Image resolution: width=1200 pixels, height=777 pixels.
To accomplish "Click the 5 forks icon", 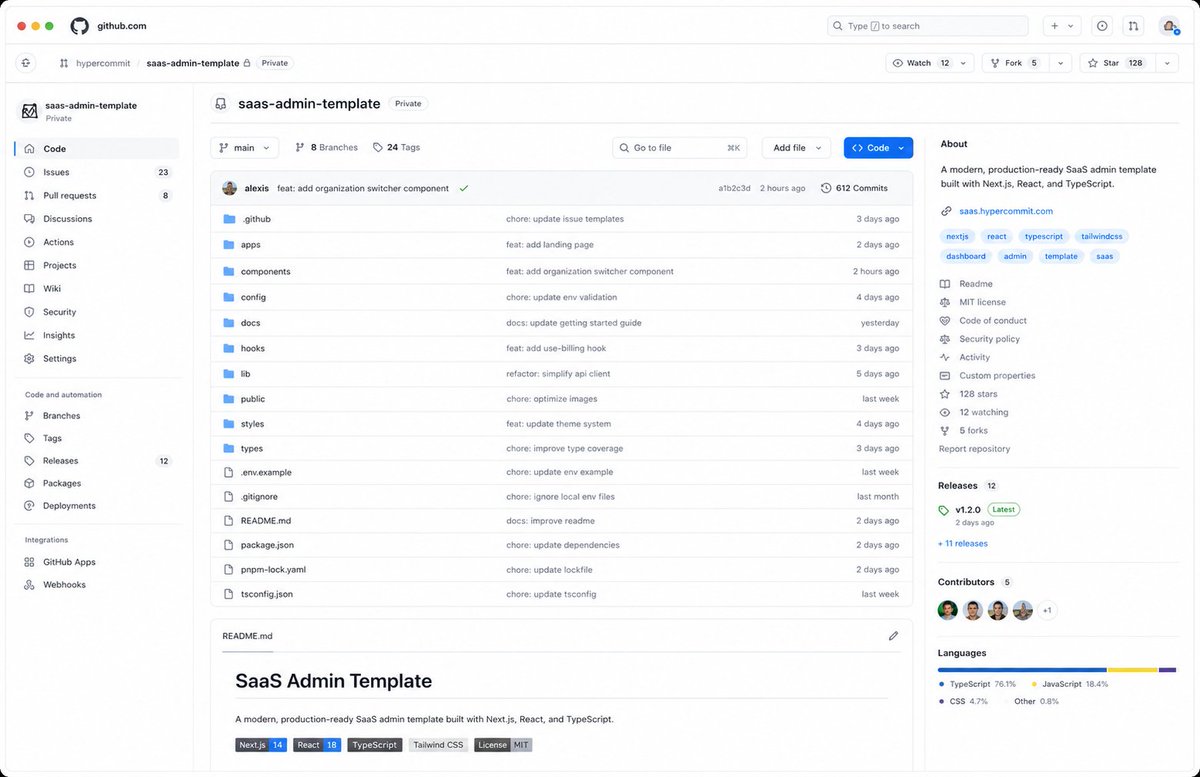I will 945,431.
